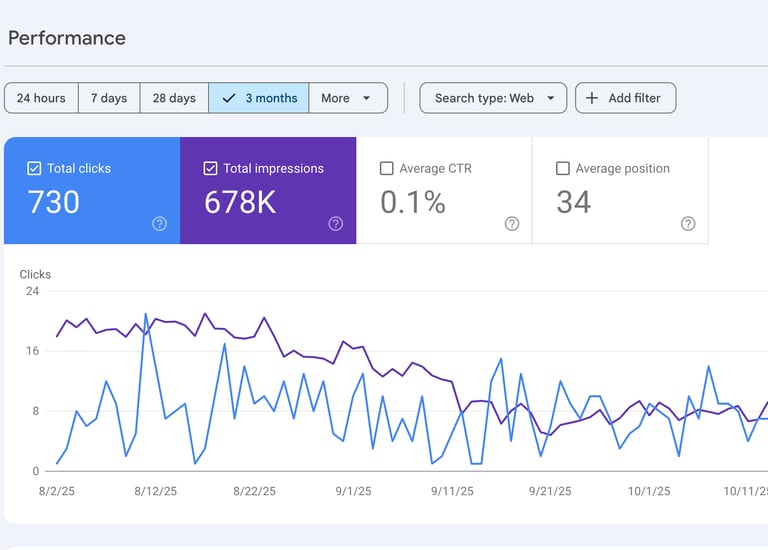Expand the More date range dropdown
768x550 pixels.
tap(347, 98)
